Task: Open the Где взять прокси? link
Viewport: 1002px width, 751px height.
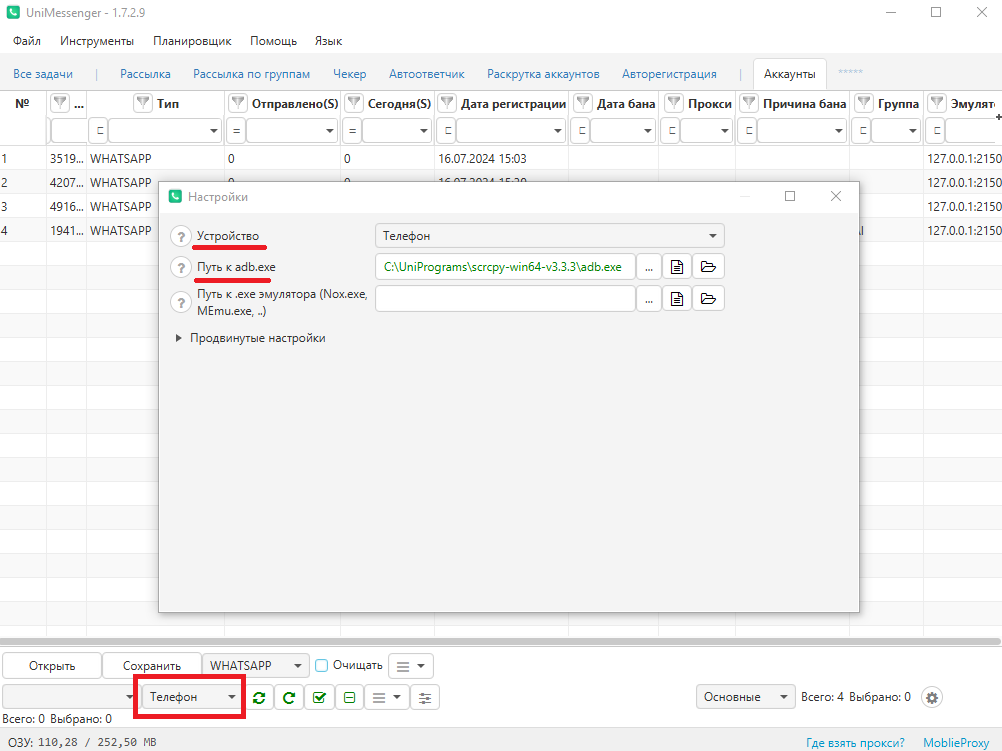Action: pyautogui.click(x=855, y=742)
